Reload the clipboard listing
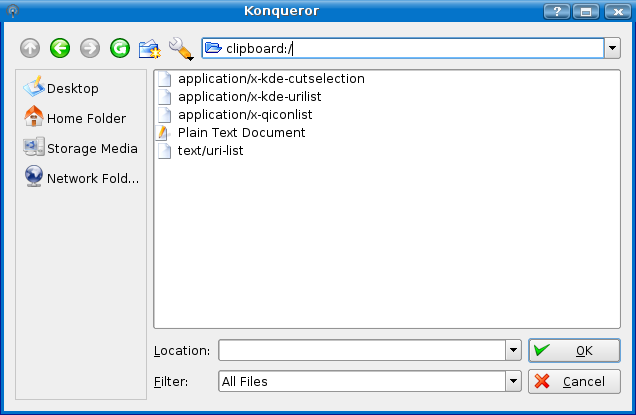636x415 pixels. coord(120,48)
